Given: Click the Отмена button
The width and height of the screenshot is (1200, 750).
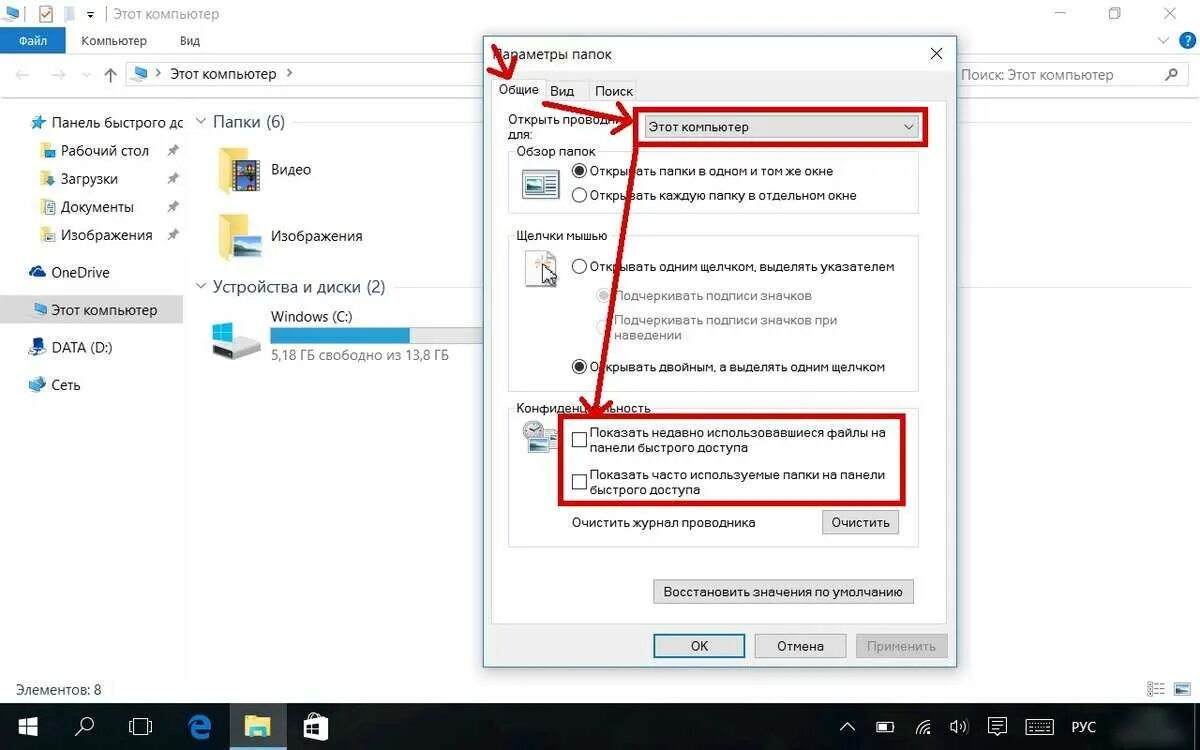Looking at the screenshot, I should click(800, 646).
